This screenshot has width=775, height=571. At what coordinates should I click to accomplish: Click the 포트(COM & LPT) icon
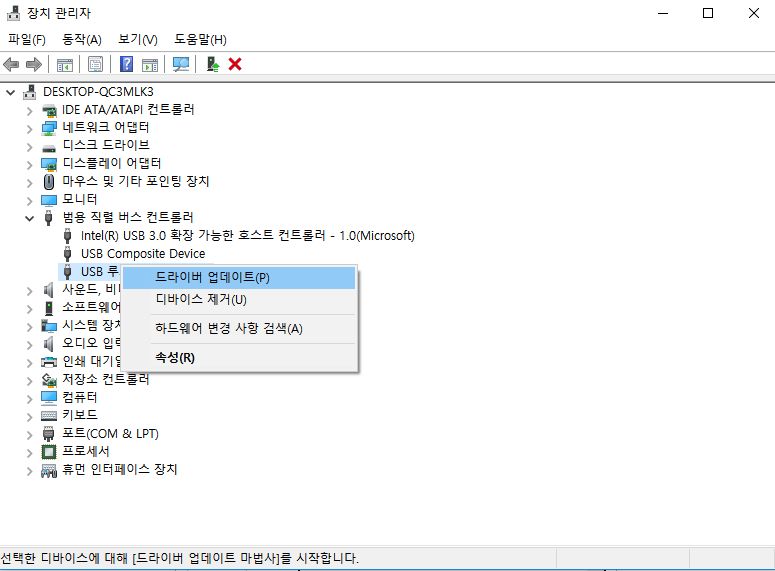(x=48, y=434)
